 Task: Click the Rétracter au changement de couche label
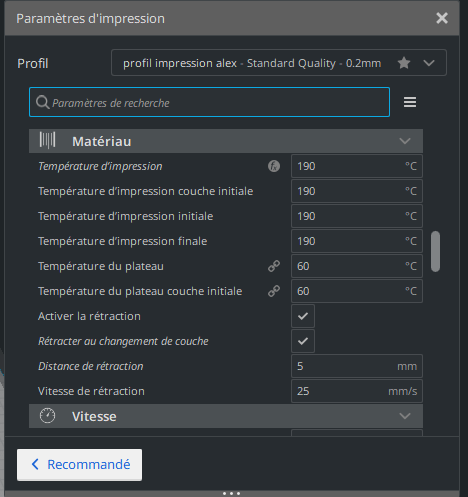point(123,341)
